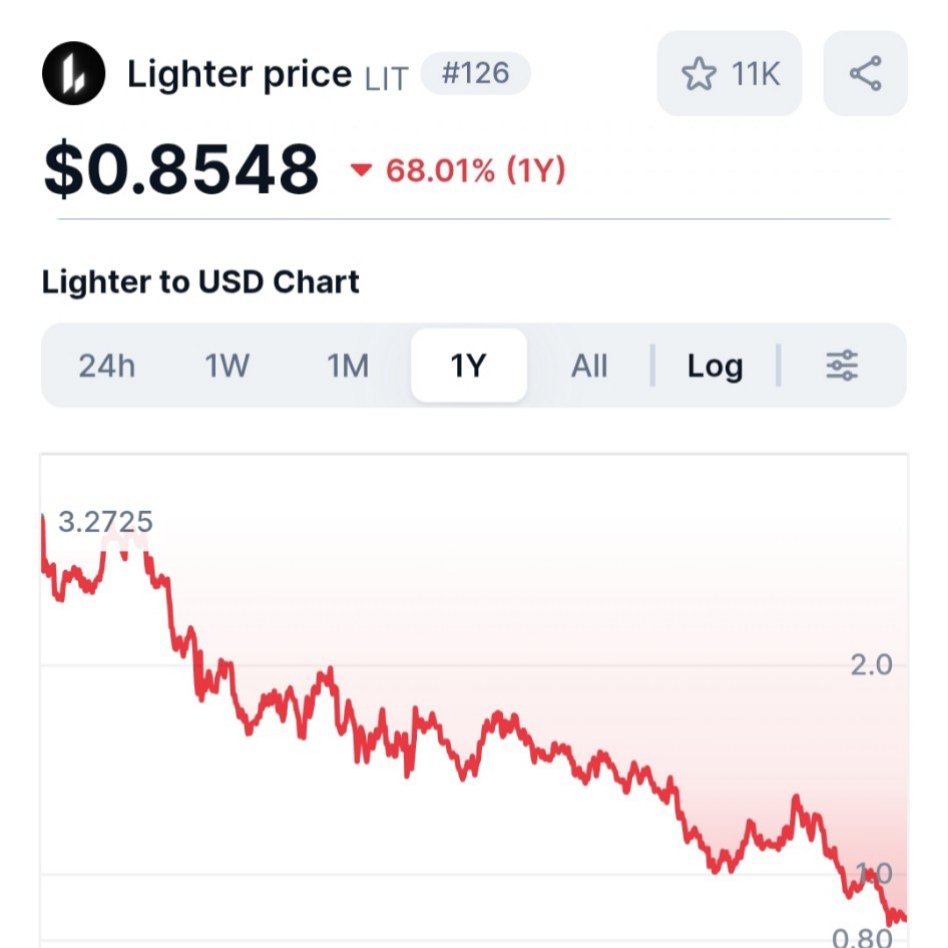Click the LIT ticker symbol
This screenshot has width=948, height=948.
(x=386, y=77)
